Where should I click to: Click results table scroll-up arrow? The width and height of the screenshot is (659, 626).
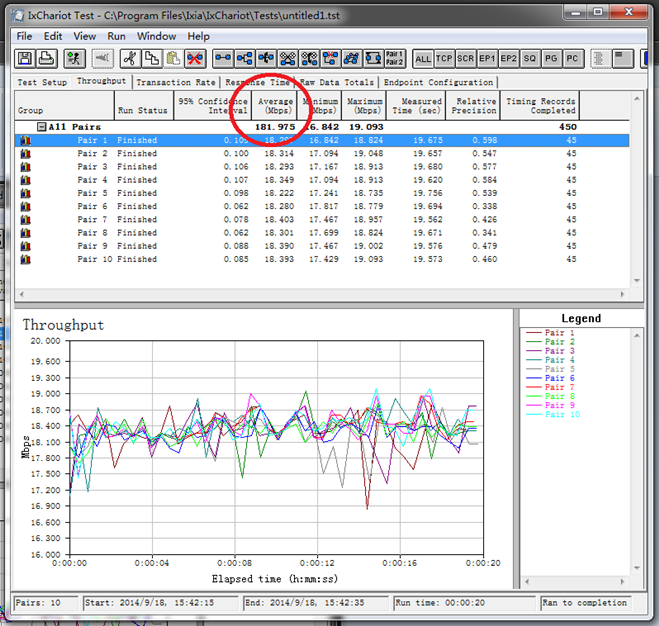pos(637,98)
